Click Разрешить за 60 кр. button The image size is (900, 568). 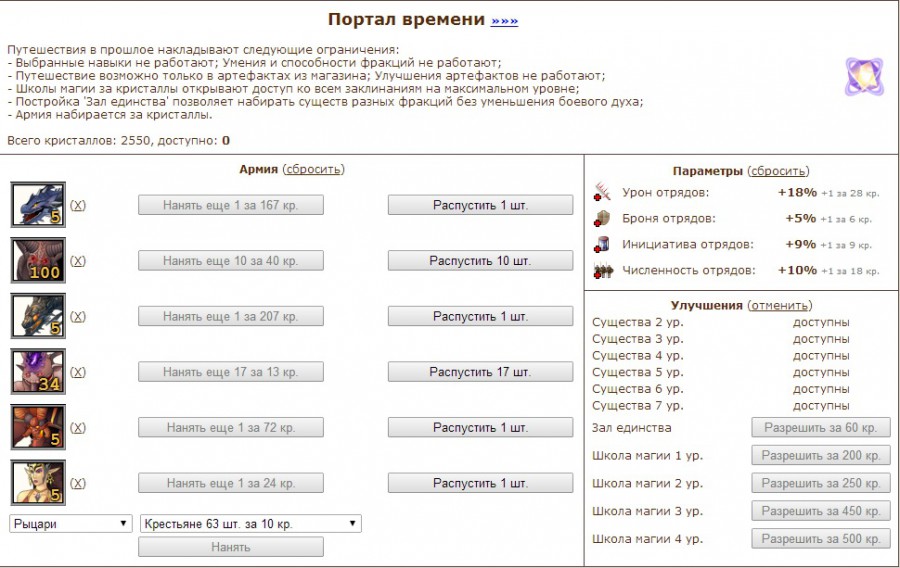820,428
